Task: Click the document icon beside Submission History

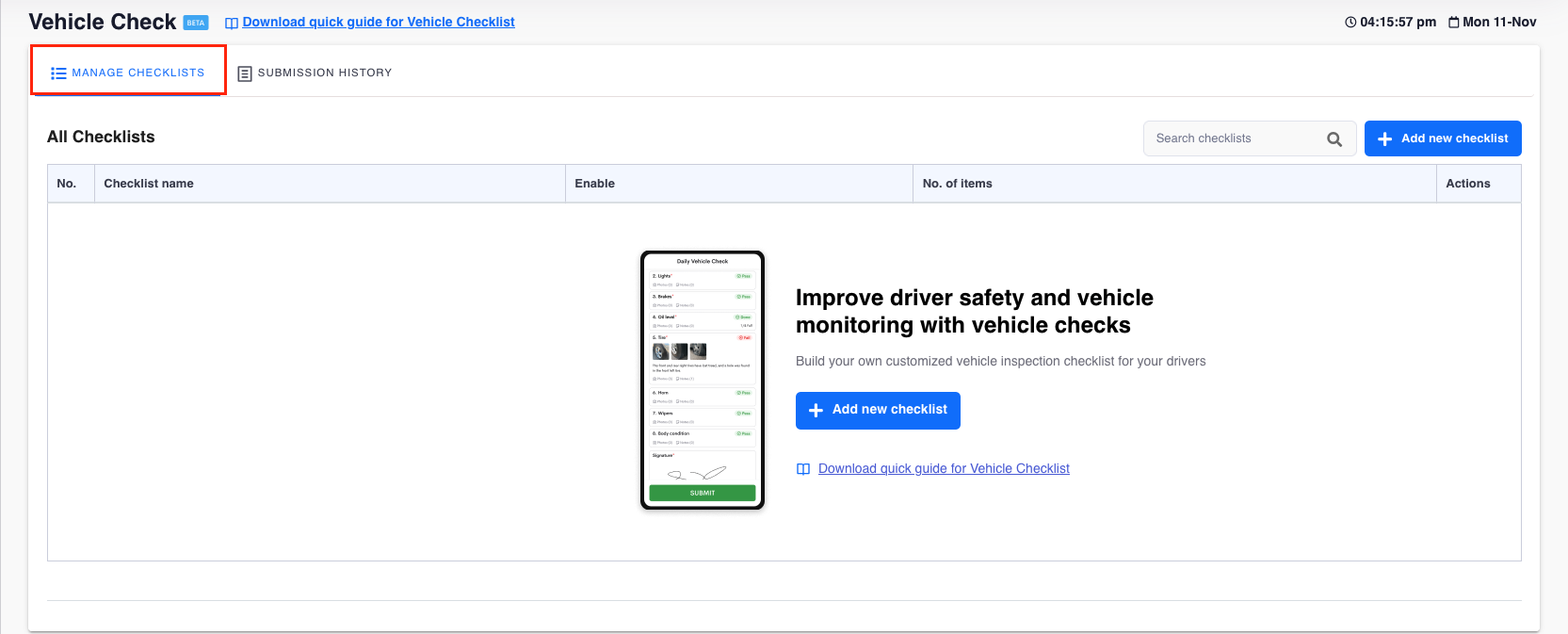Action: click(x=245, y=73)
